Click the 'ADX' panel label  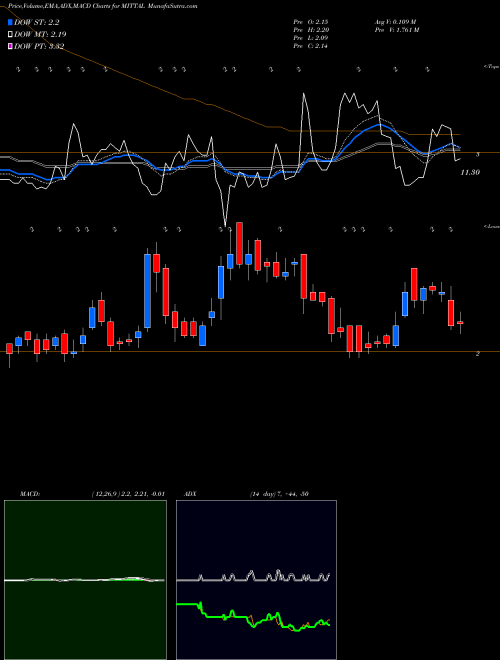(190, 494)
